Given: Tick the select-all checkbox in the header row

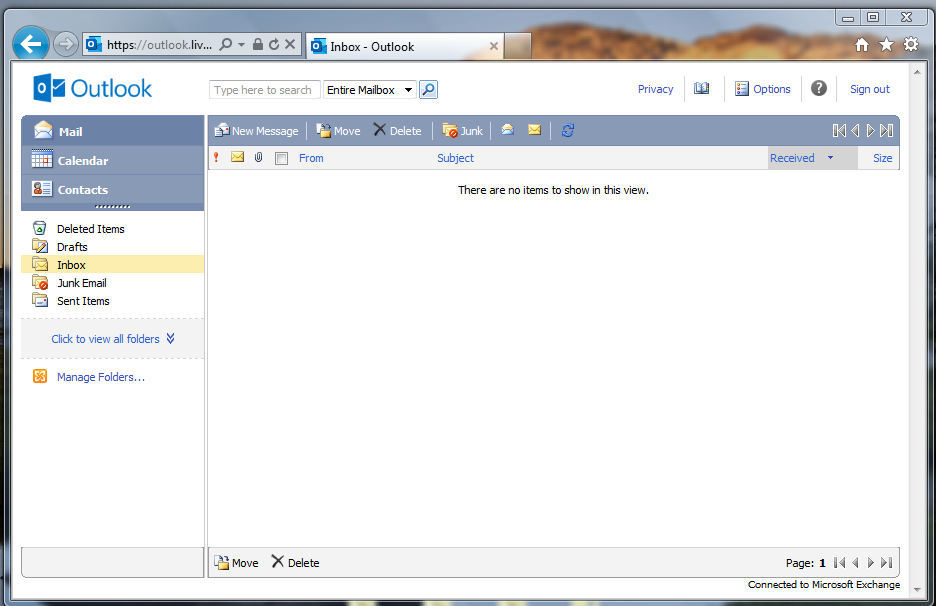Looking at the screenshot, I should click(281, 158).
